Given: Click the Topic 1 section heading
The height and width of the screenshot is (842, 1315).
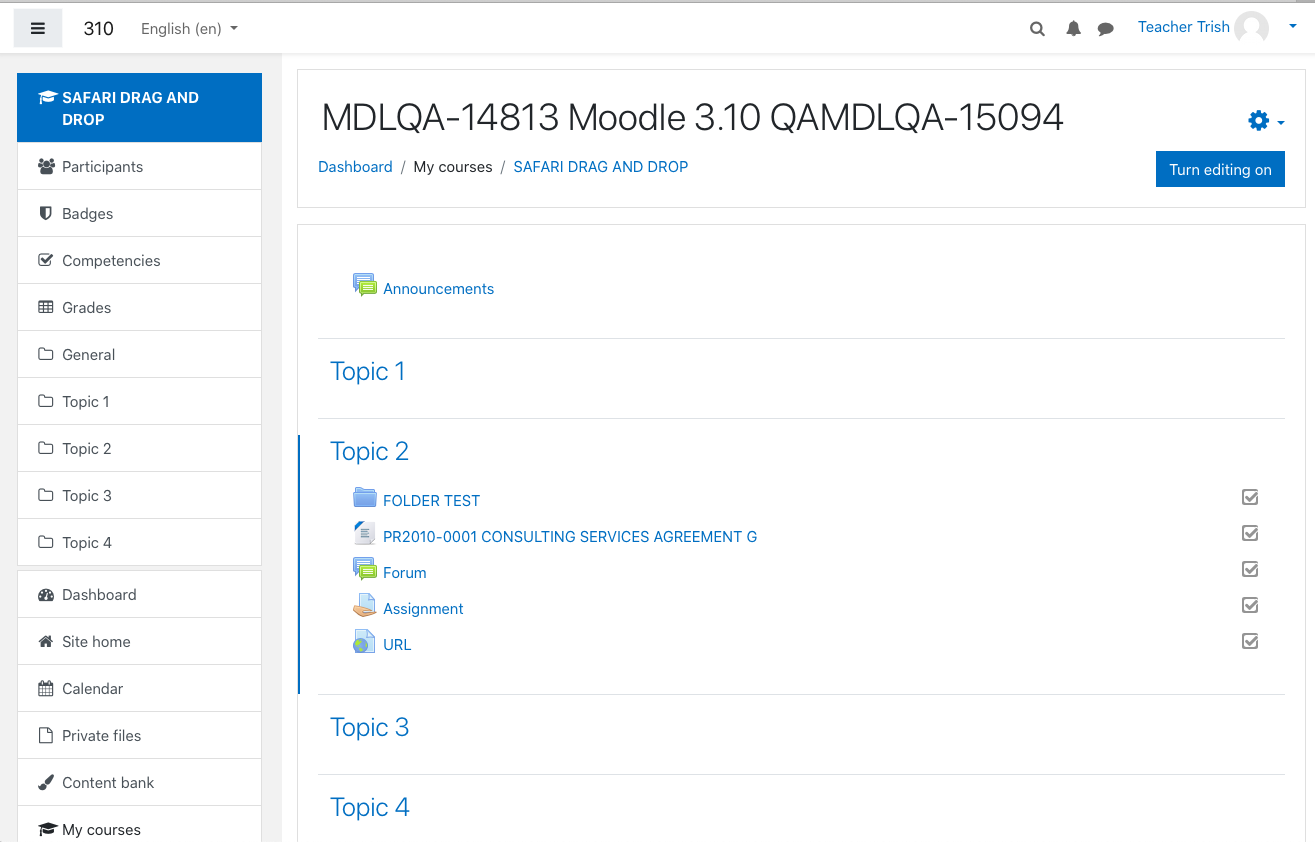Looking at the screenshot, I should click(367, 371).
